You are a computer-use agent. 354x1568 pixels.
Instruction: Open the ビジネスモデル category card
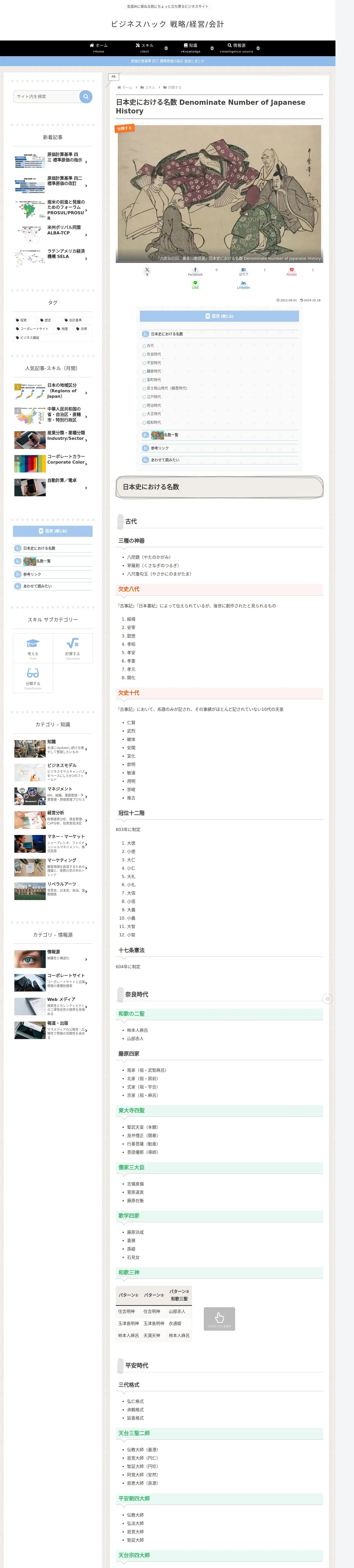53,773
